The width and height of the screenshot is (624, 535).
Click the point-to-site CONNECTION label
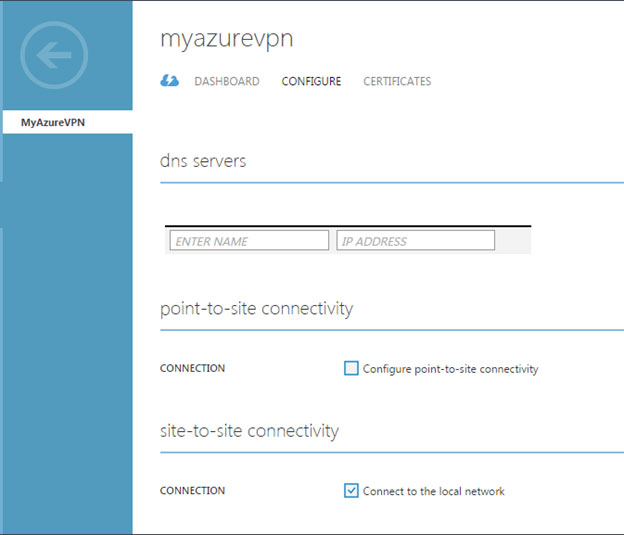point(192,368)
